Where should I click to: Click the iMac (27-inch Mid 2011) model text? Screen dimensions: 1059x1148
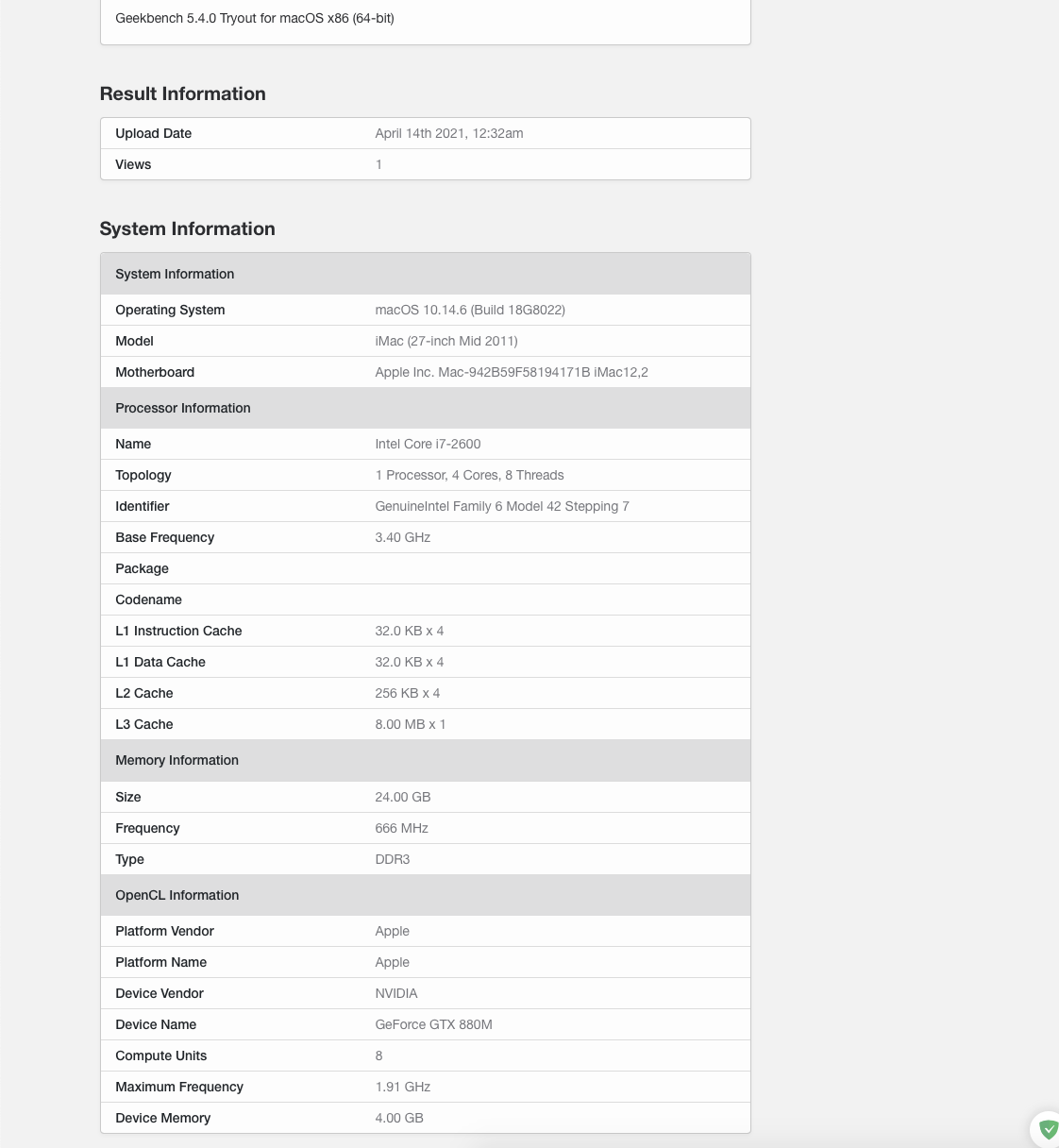point(446,341)
